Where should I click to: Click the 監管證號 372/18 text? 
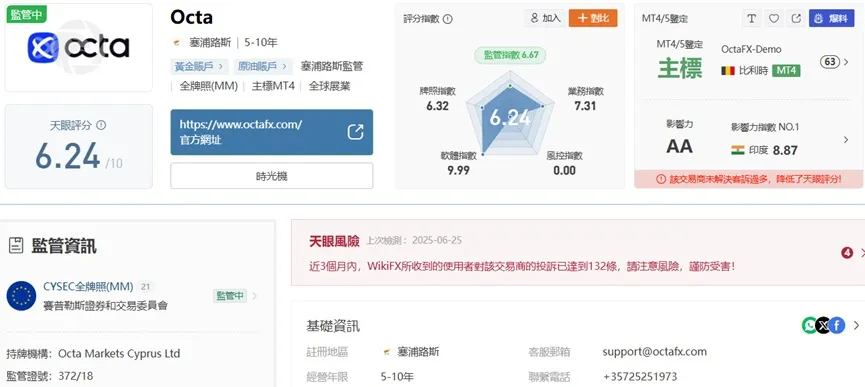[50, 377]
